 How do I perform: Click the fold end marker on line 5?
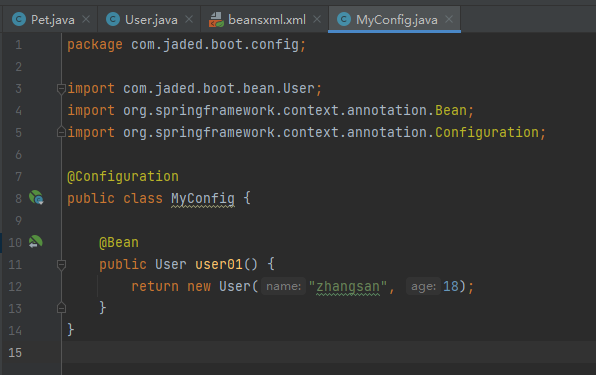pos(61,132)
